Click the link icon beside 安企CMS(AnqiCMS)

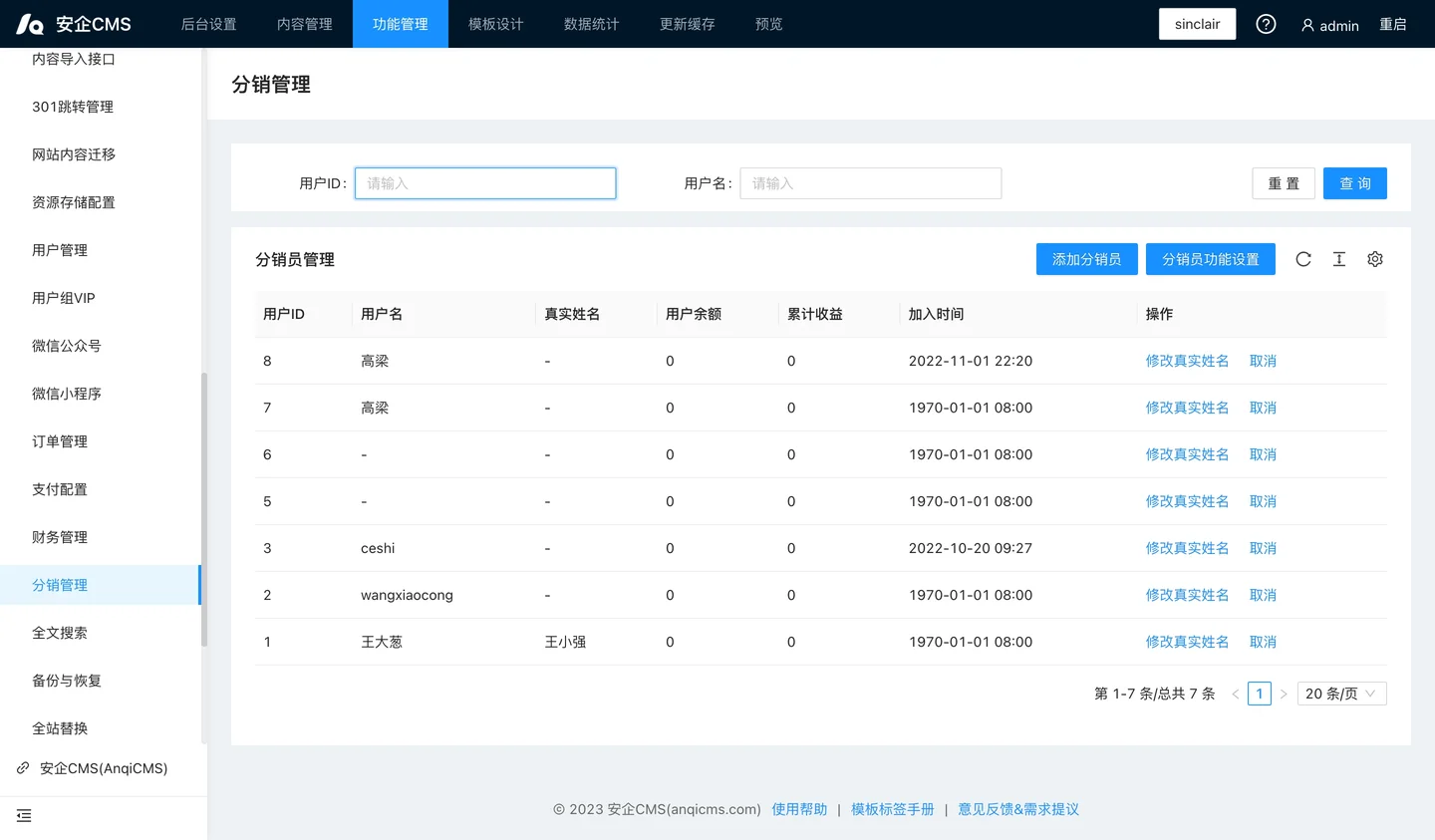pos(23,768)
